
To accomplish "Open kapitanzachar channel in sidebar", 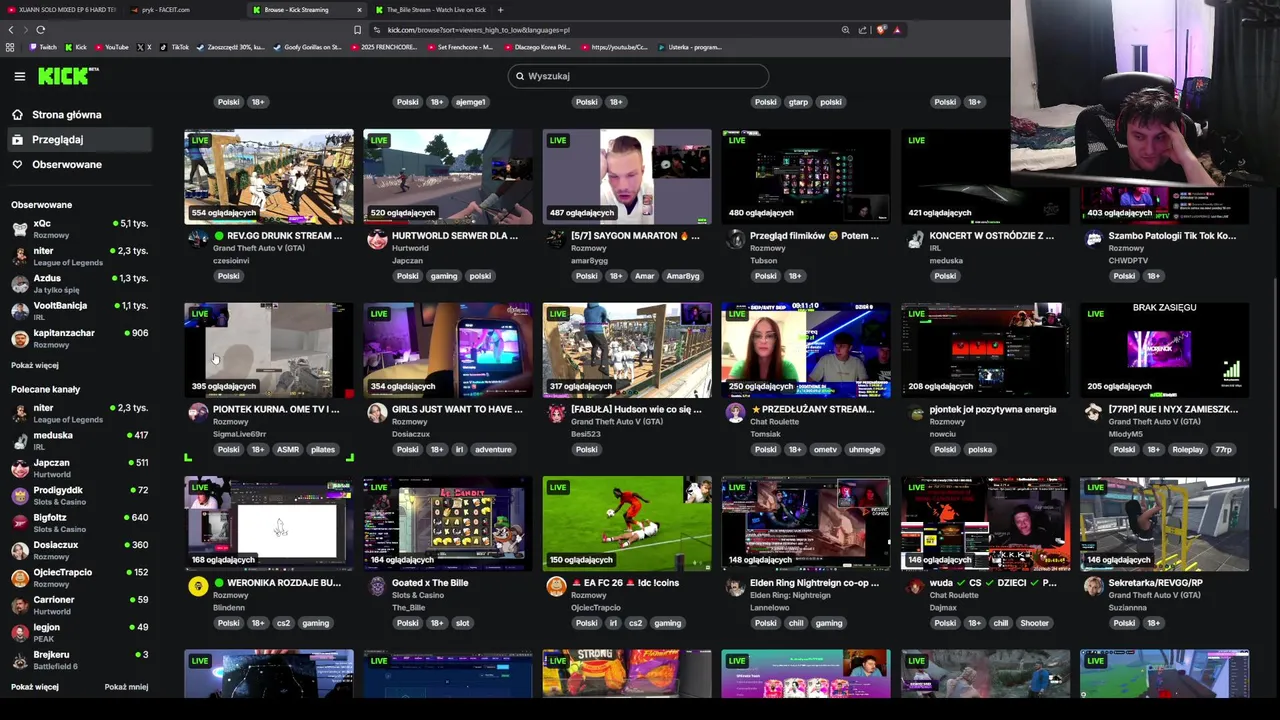I will pos(80,338).
